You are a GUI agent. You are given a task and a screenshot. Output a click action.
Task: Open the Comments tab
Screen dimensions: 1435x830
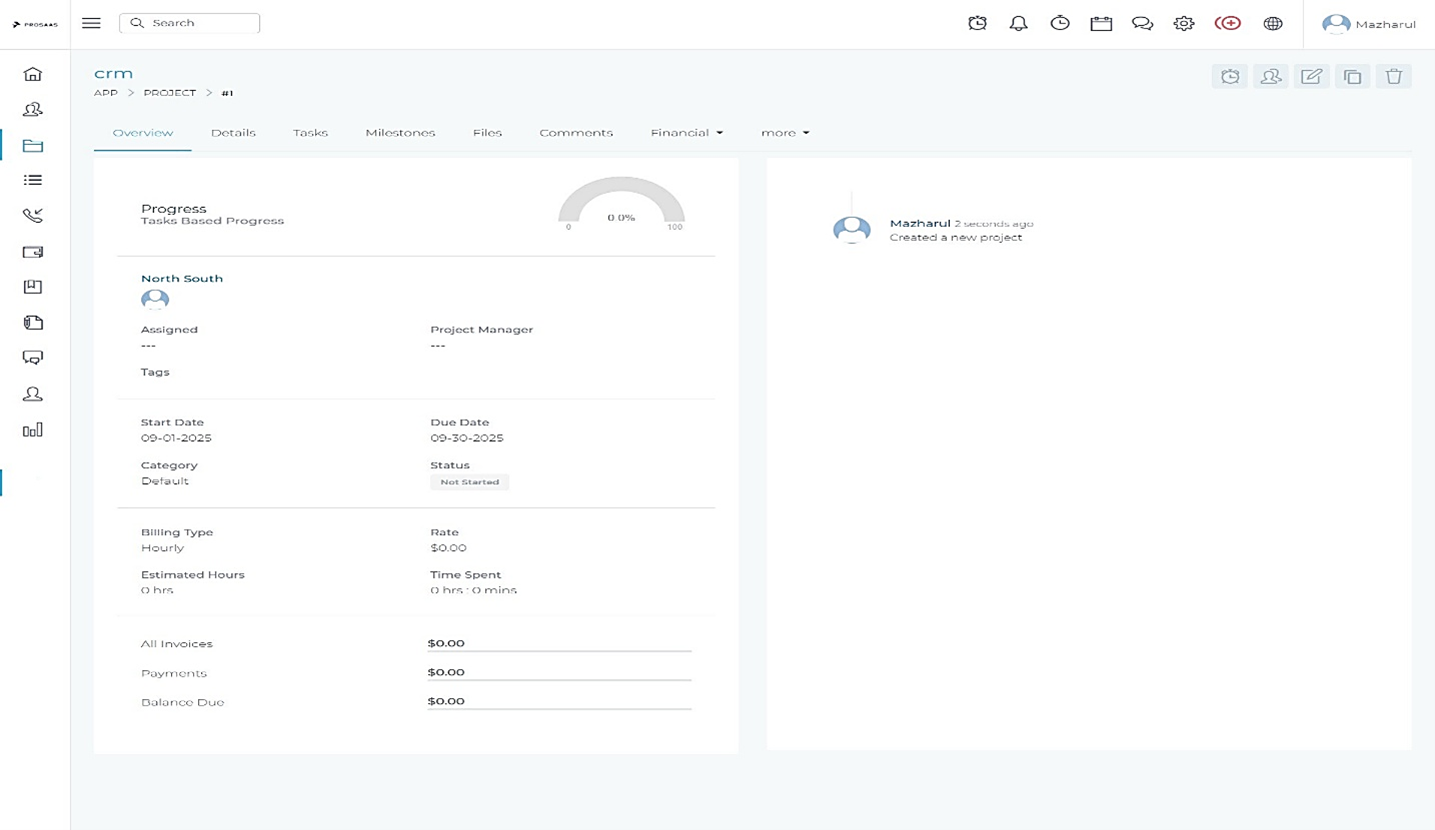coord(576,132)
